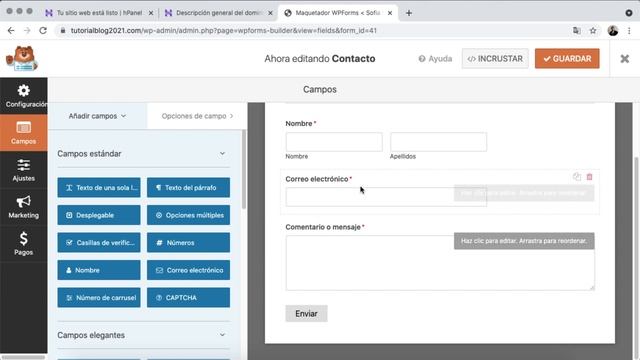Go back in browser history
The width and height of the screenshot is (640, 360).
click(11, 31)
